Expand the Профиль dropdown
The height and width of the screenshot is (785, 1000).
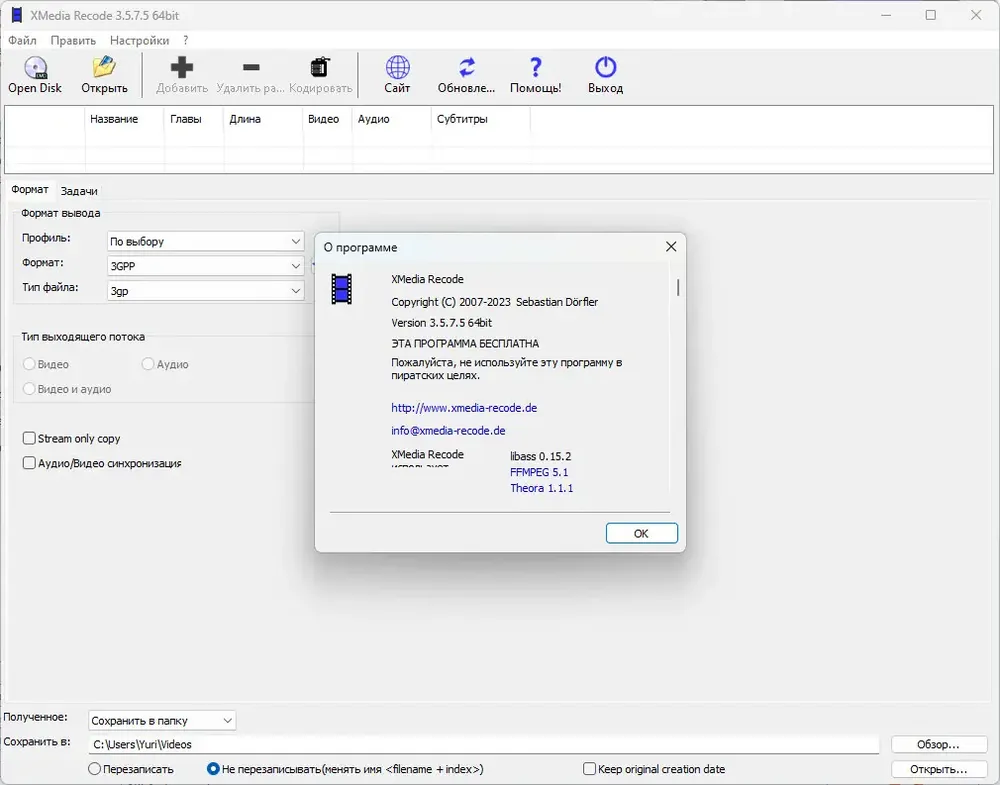click(205, 241)
